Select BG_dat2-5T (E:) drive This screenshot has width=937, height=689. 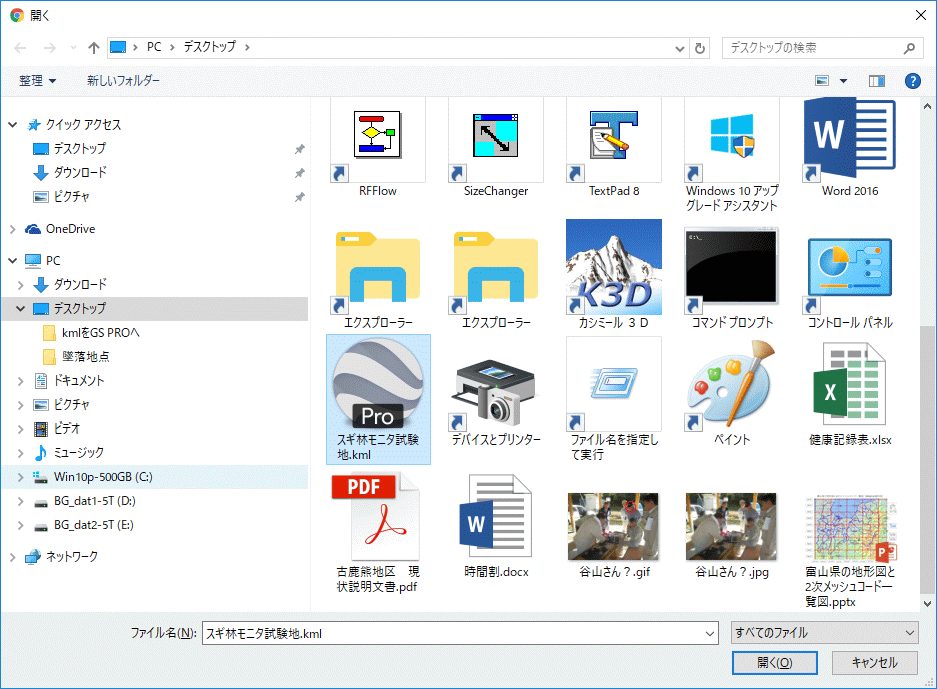pos(93,525)
